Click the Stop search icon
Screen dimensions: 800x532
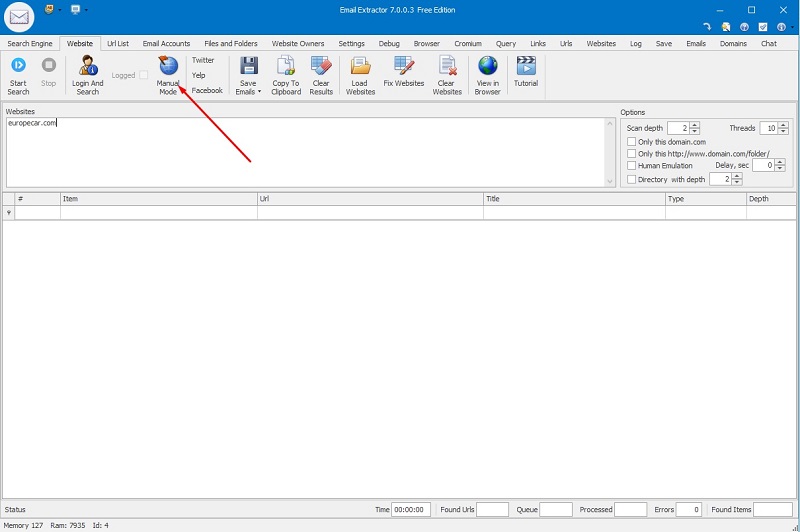point(48,65)
